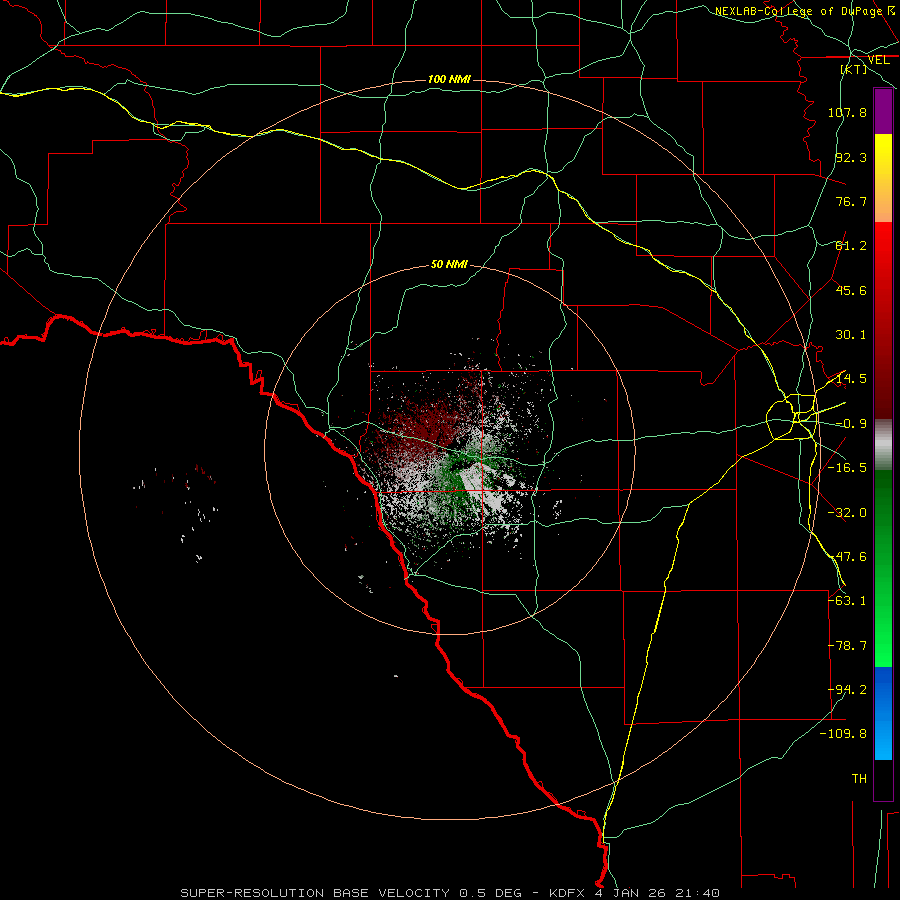Click the VEL legend title

click(878, 60)
